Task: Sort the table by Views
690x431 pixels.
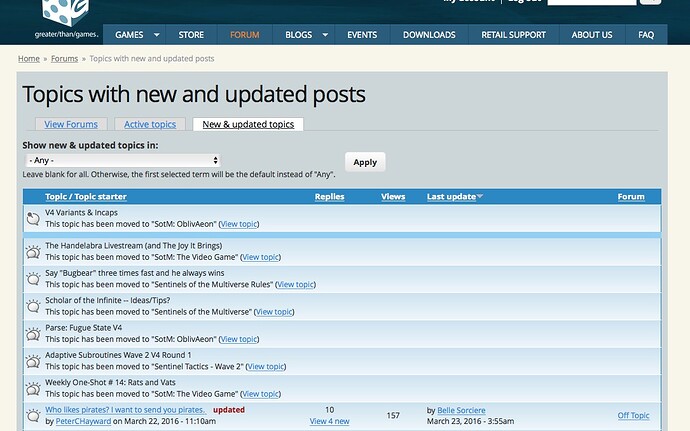Action: click(x=393, y=196)
